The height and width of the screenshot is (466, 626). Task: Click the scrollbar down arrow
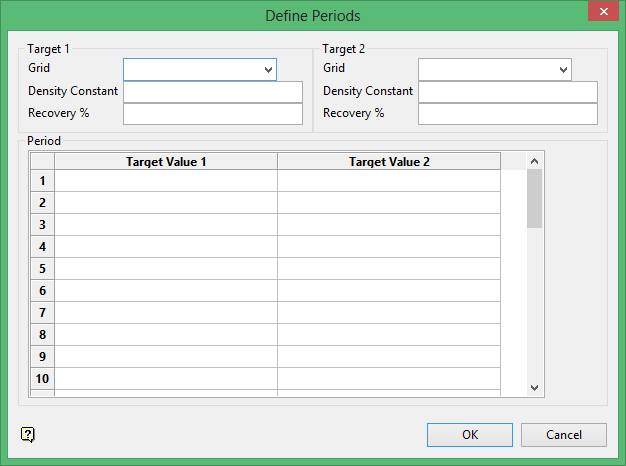534,387
